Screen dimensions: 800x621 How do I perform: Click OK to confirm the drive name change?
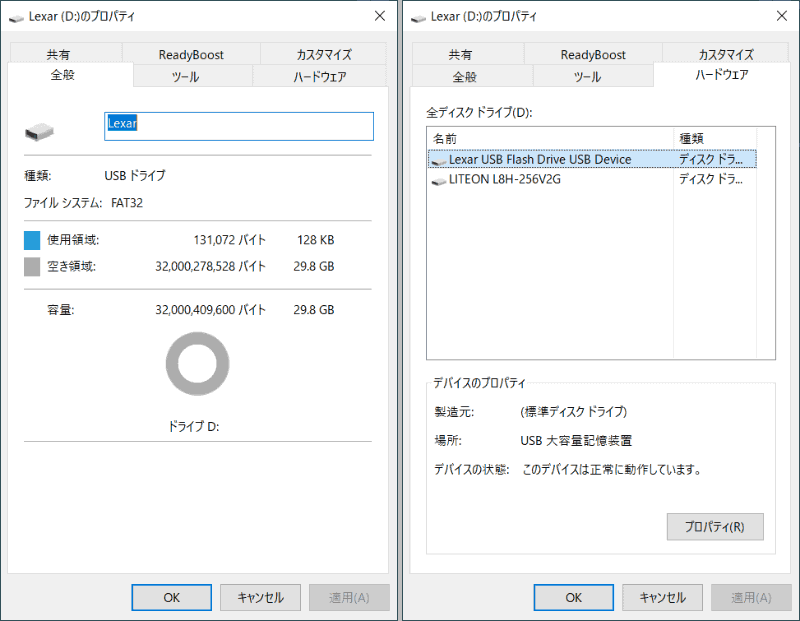coord(171,597)
